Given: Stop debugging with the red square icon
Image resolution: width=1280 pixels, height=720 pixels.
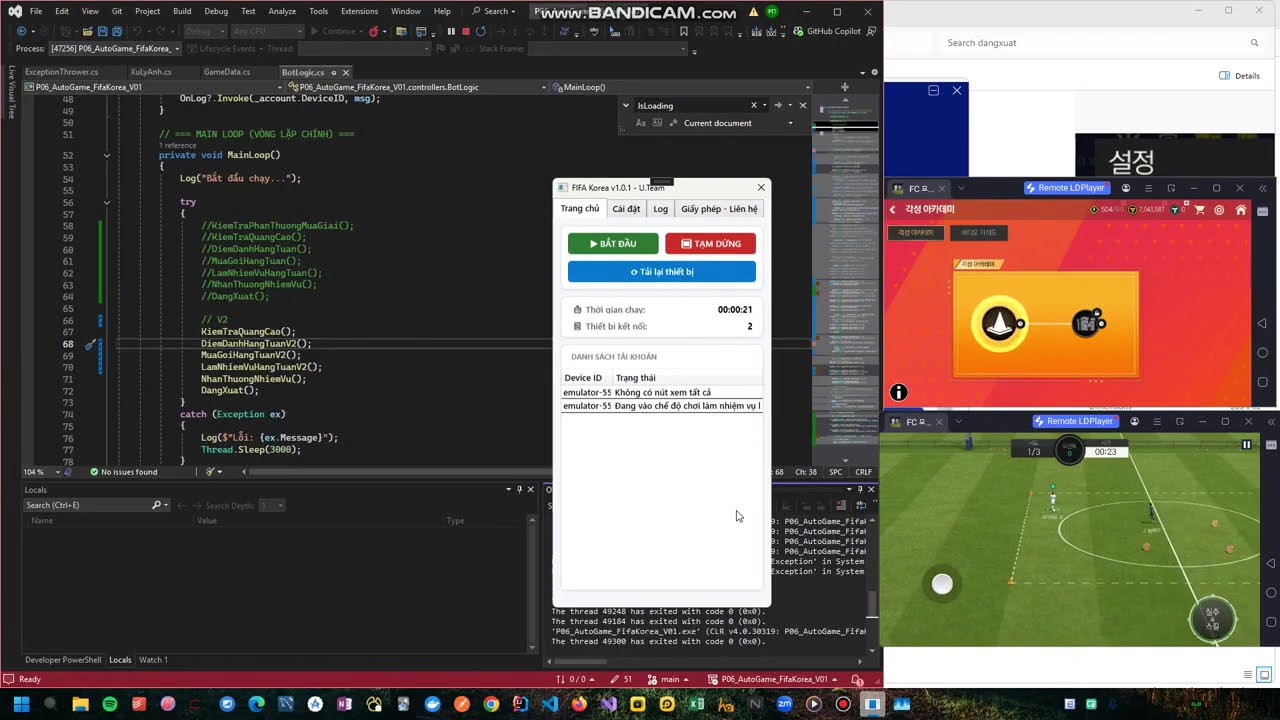Looking at the screenshot, I should [465, 31].
